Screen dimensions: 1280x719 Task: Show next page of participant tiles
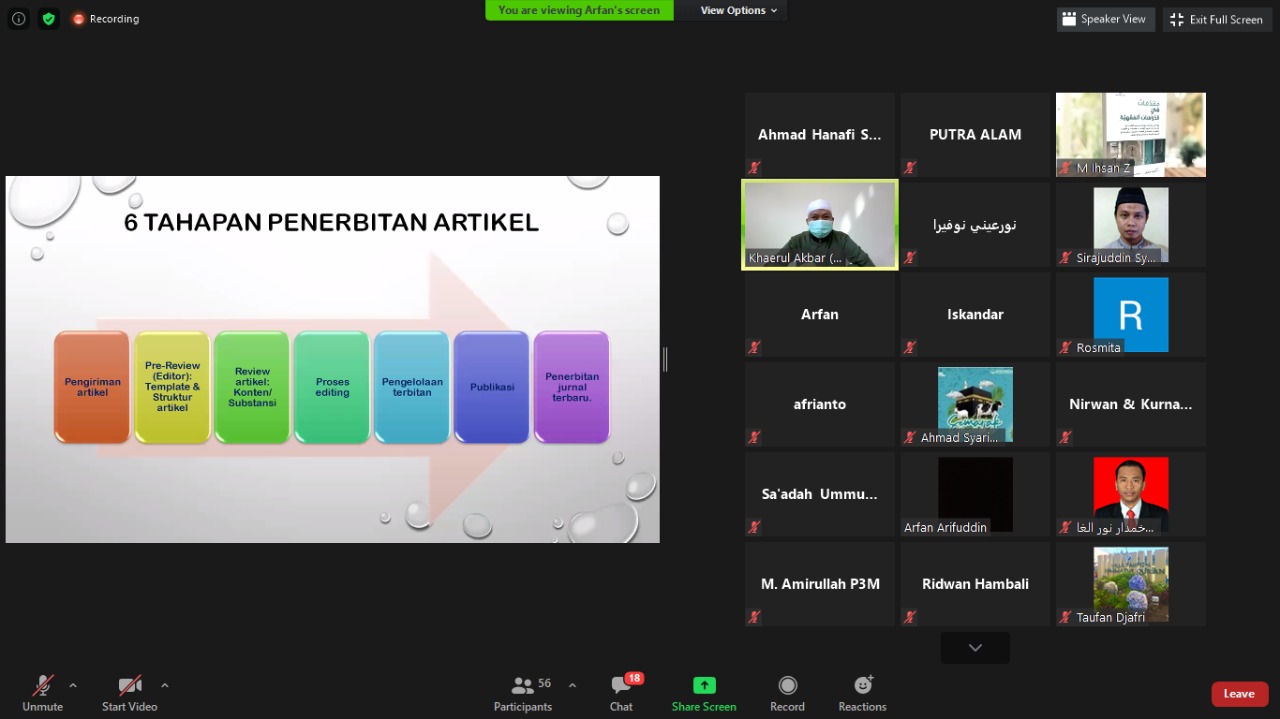click(975, 648)
